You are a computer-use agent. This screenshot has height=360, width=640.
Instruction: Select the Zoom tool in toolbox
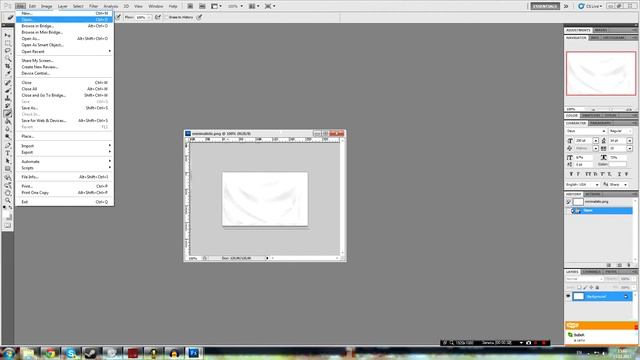pos(8,201)
